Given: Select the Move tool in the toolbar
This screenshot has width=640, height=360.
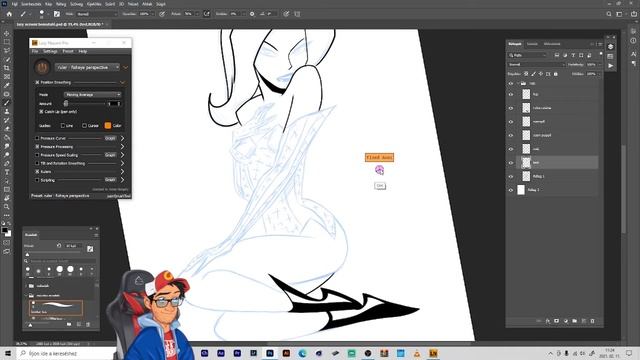Looking at the screenshot, I should pos(7,33).
